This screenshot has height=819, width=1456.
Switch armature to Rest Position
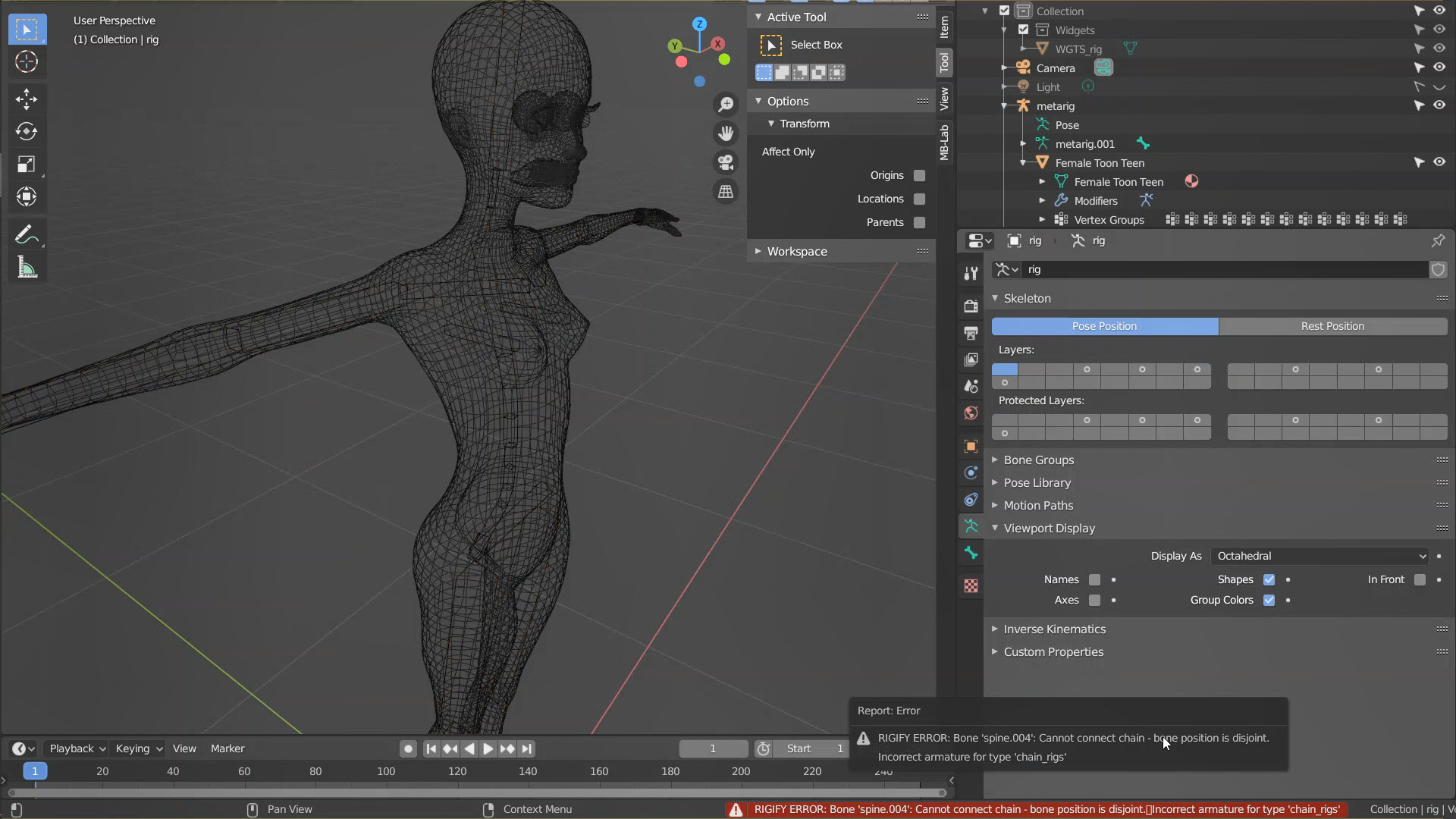(x=1332, y=326)
